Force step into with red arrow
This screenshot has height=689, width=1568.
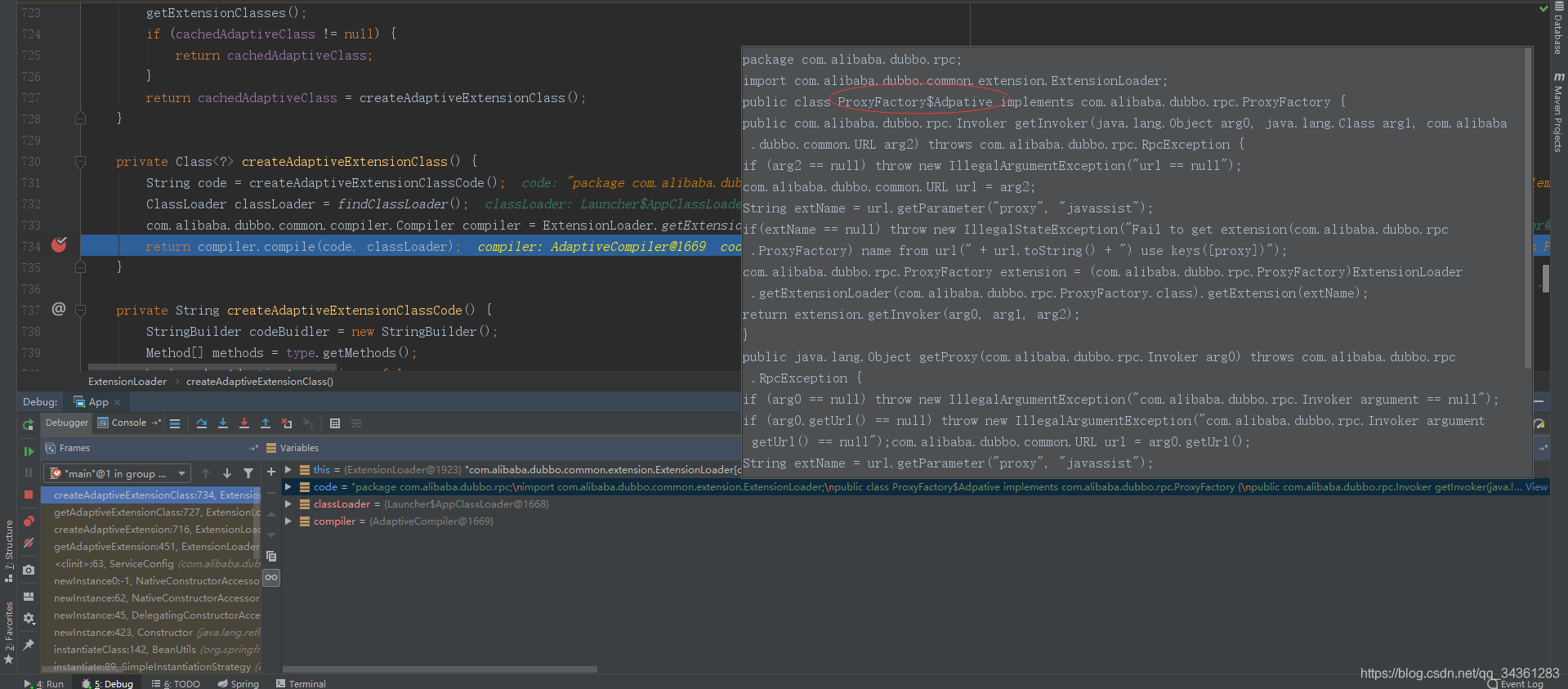click(244, 423)
